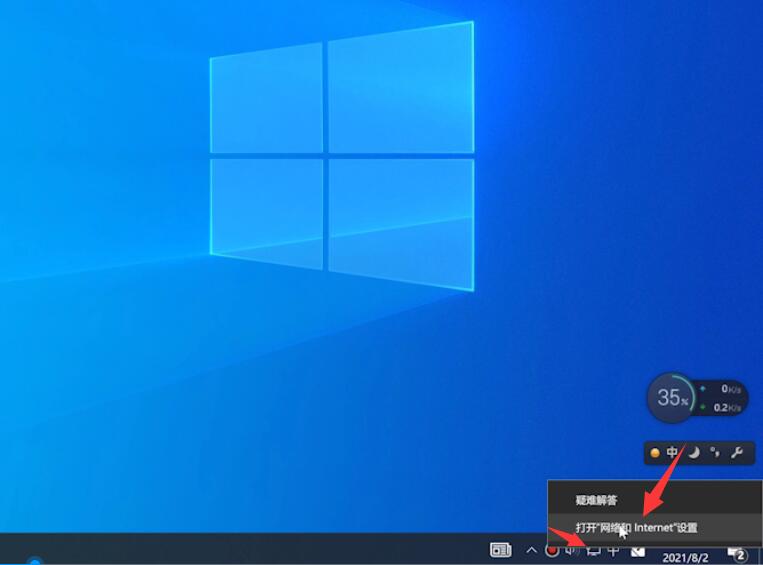
Task: Click the orange face icon in IME bar
Action: [x=655, y=453]
